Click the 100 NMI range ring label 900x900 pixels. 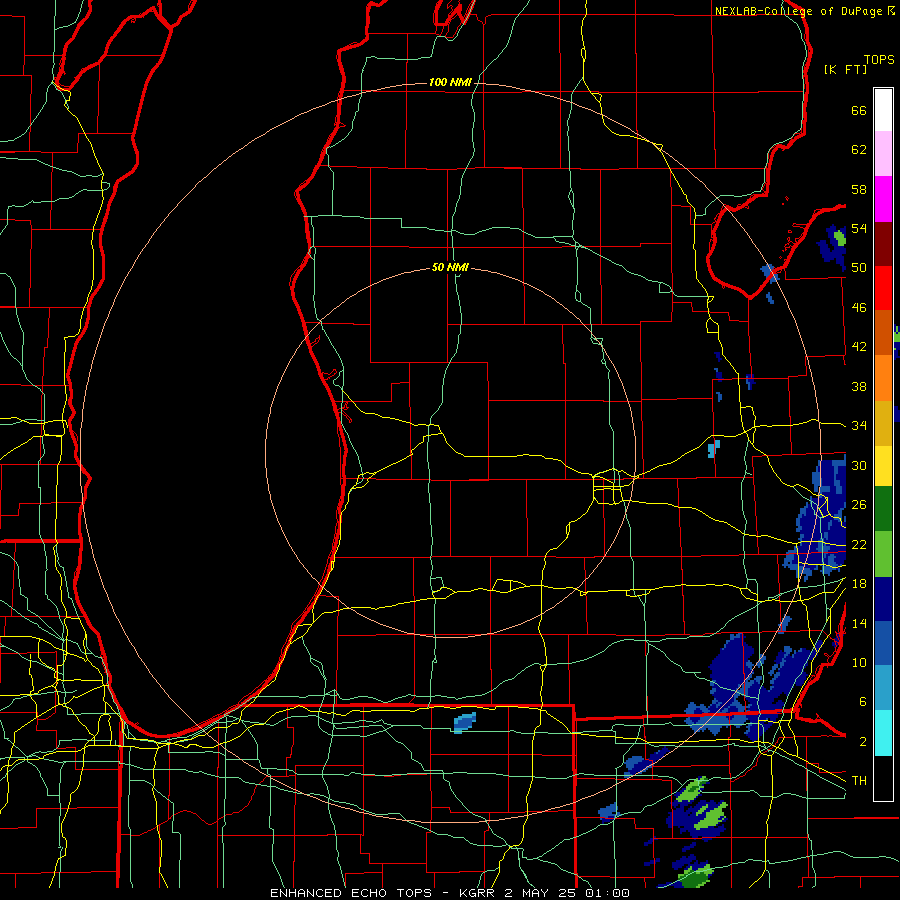click(x=450, y=82)
